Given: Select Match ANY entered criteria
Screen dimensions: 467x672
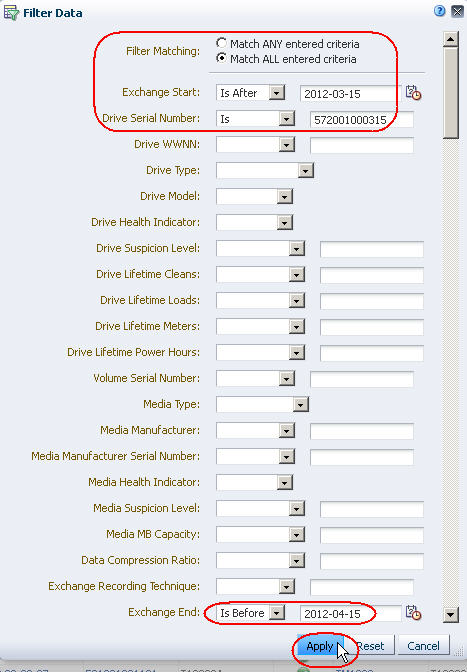Looking at the screenshot, I should (x=221, y=43).
